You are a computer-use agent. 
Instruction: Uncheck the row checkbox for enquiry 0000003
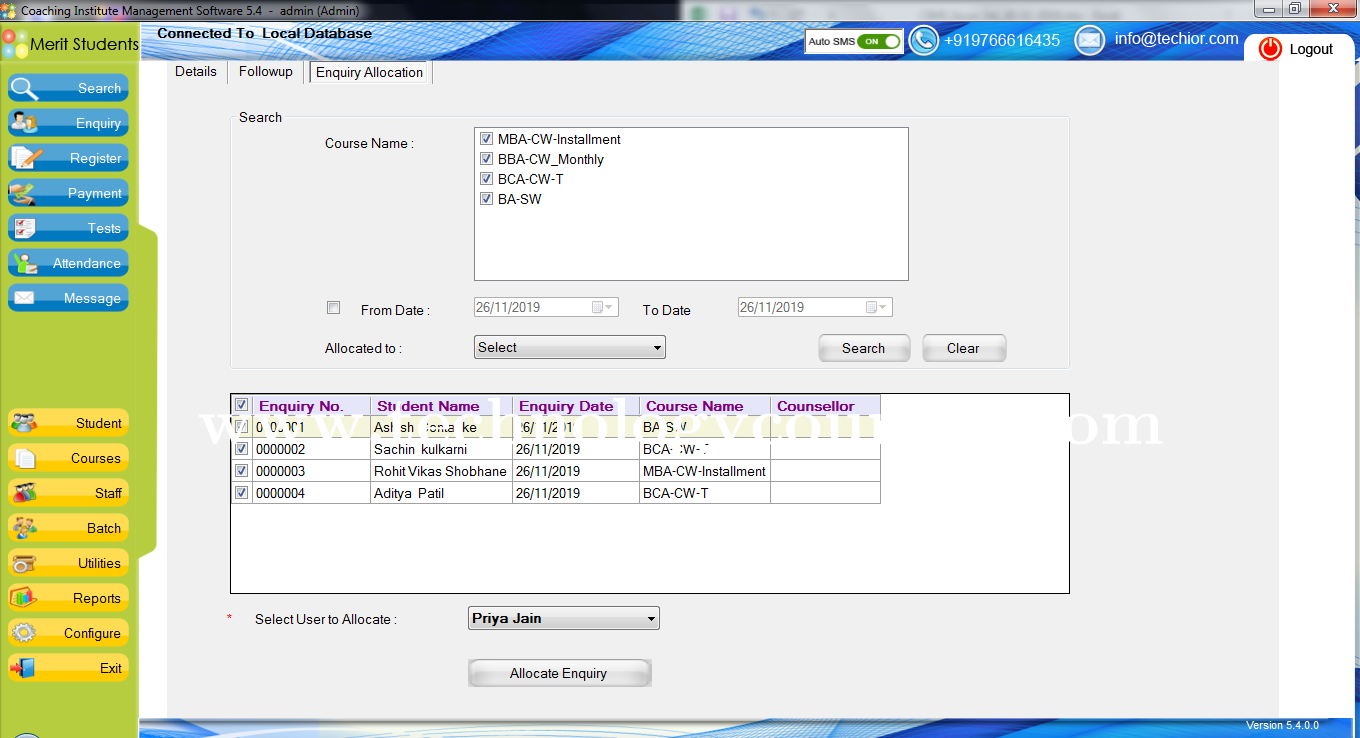coord(241,471)
